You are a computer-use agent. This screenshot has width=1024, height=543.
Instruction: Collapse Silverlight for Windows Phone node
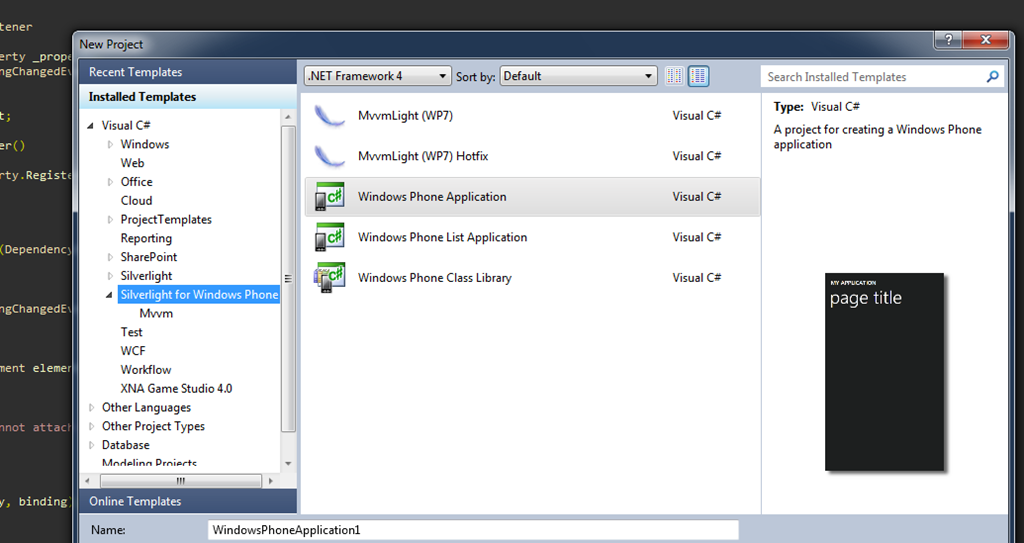click(x=110, y=295)
